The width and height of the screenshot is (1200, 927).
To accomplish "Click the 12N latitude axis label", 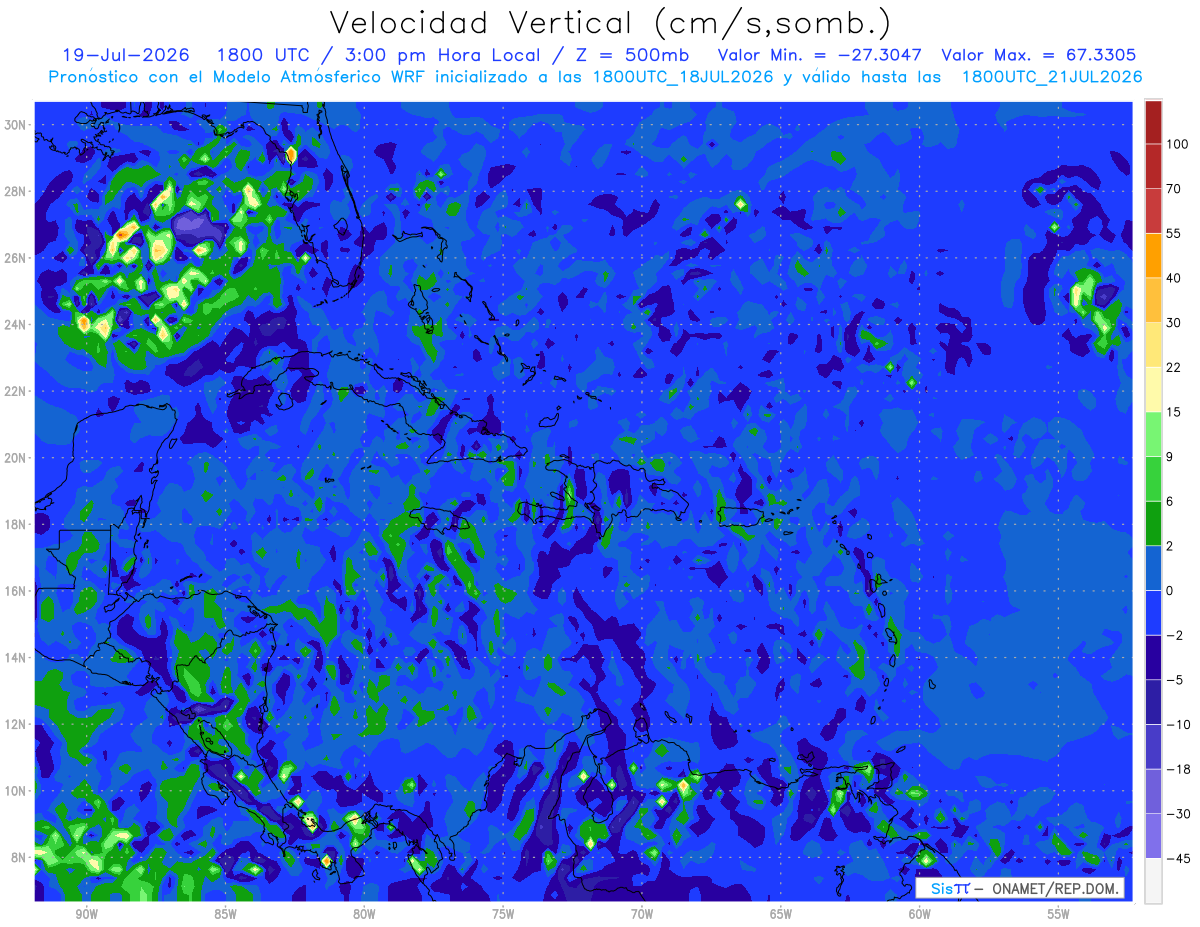I will point(17,724).
